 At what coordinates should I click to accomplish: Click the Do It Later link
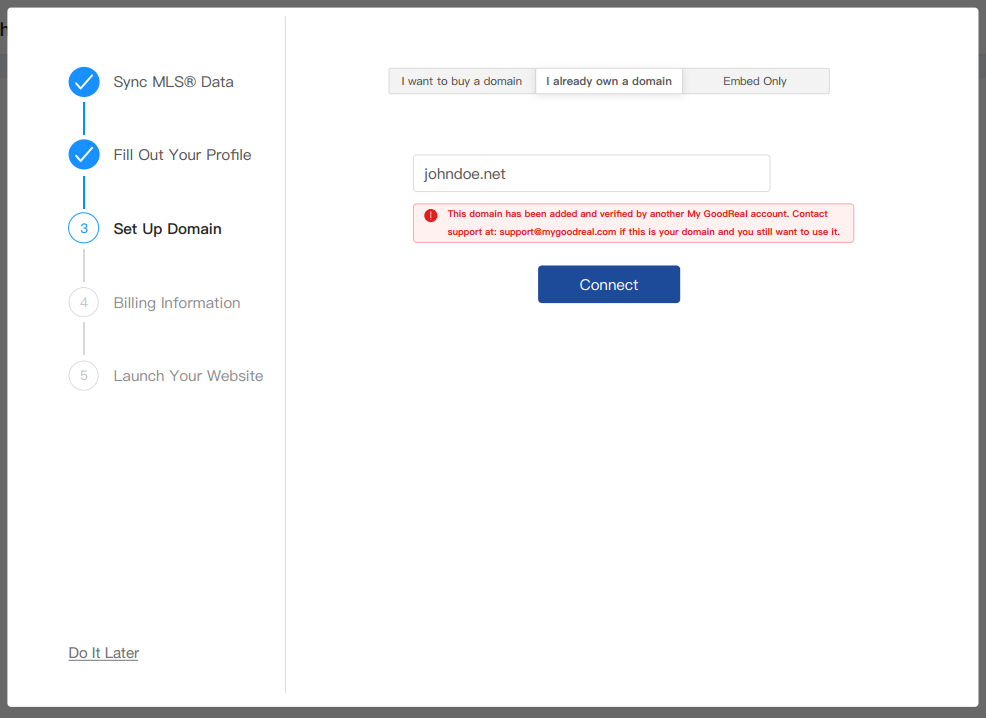click(x=103, y=652)
